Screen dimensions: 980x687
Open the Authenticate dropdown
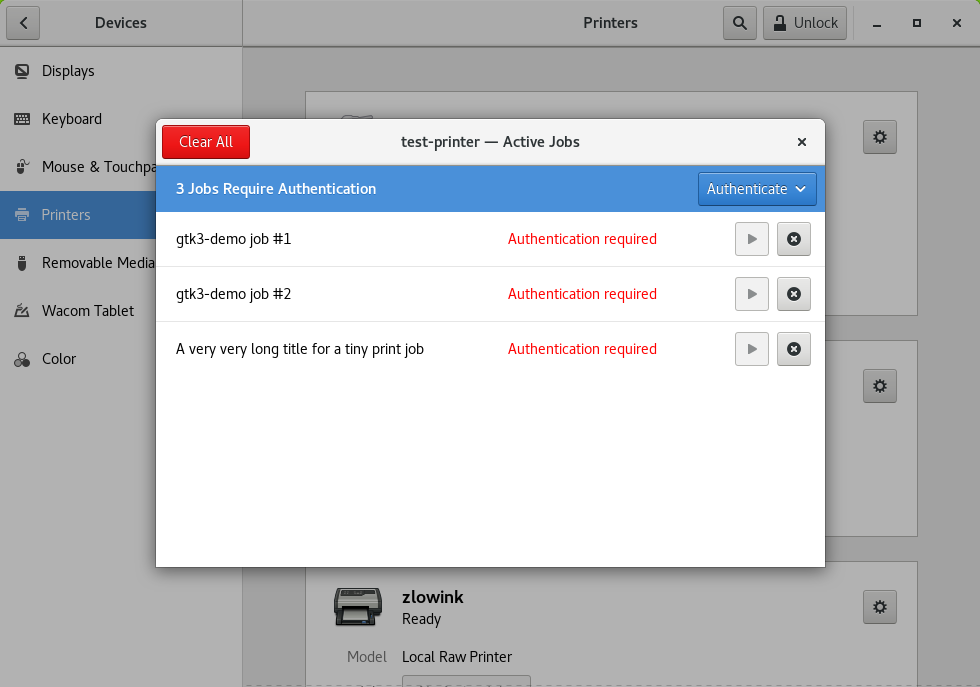pos(757,189)
